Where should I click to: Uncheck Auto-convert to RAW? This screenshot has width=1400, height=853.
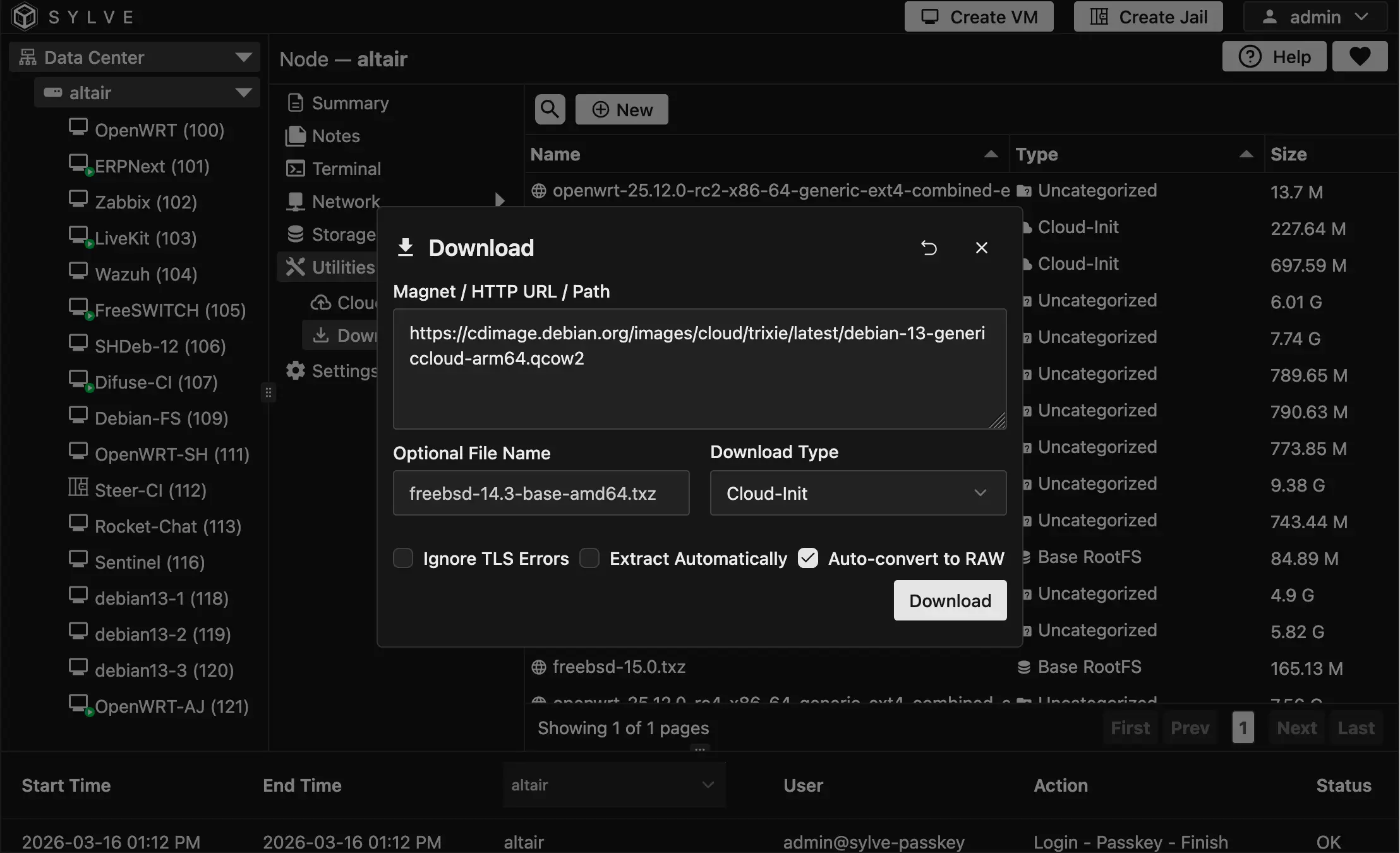[808, 559]
